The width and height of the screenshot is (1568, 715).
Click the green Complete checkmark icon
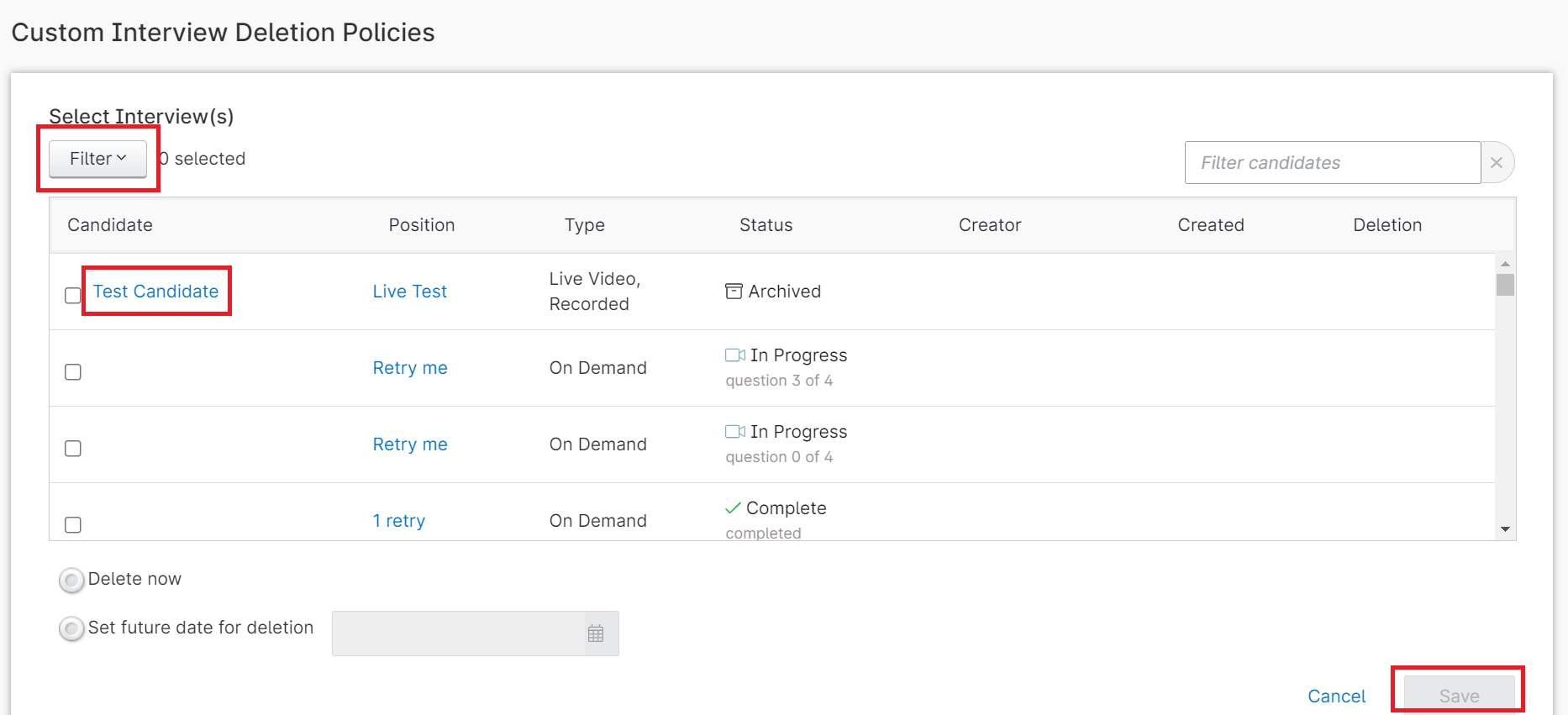point(733,508)
